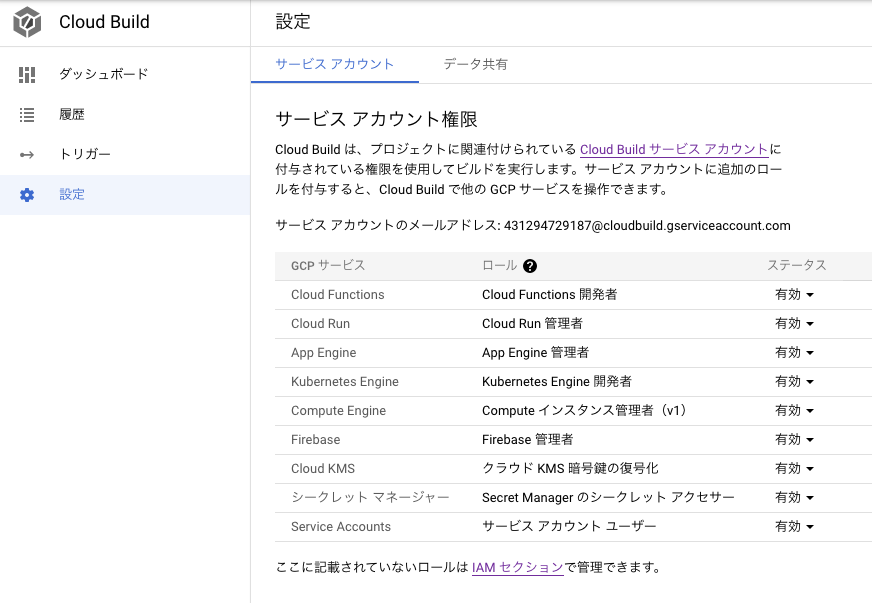Select 設定 in the sidebar
Image resolution: width=872 pixels, height=603 pixels.
[x=125, y=195]
